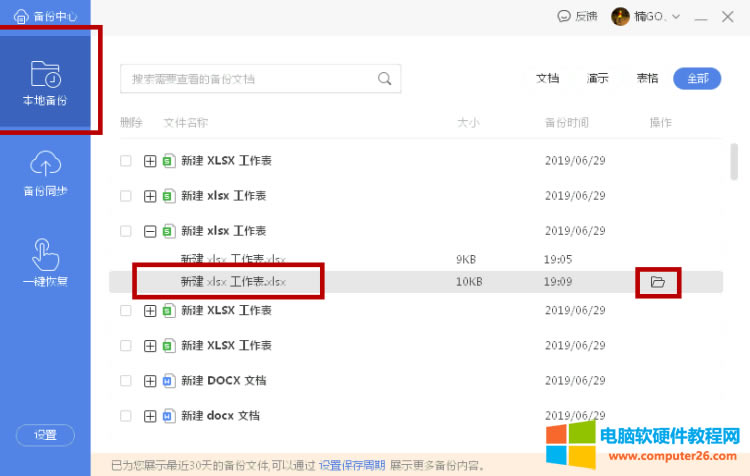The height and width of the screenshot is (476, 750).
Task: Open the 一键恢复 one-click restore section
Action: point(45,262)
